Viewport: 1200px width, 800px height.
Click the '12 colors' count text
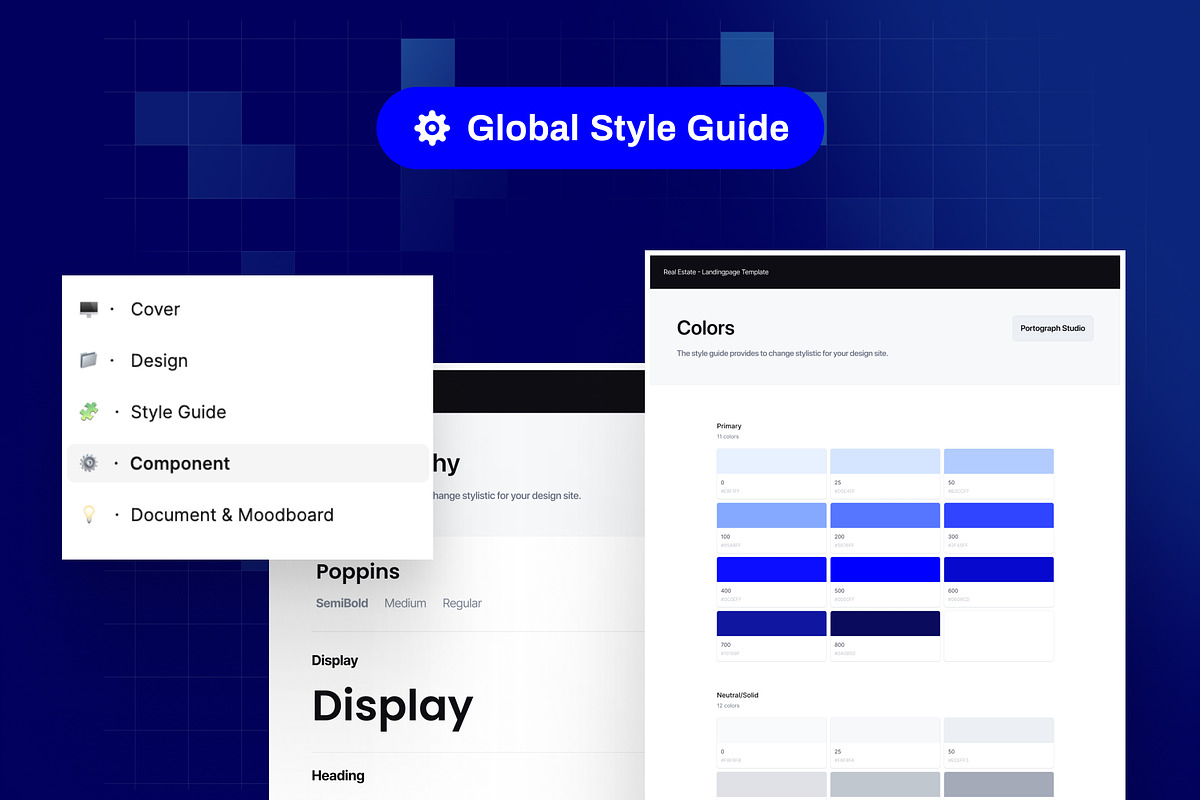pos(728,706)
